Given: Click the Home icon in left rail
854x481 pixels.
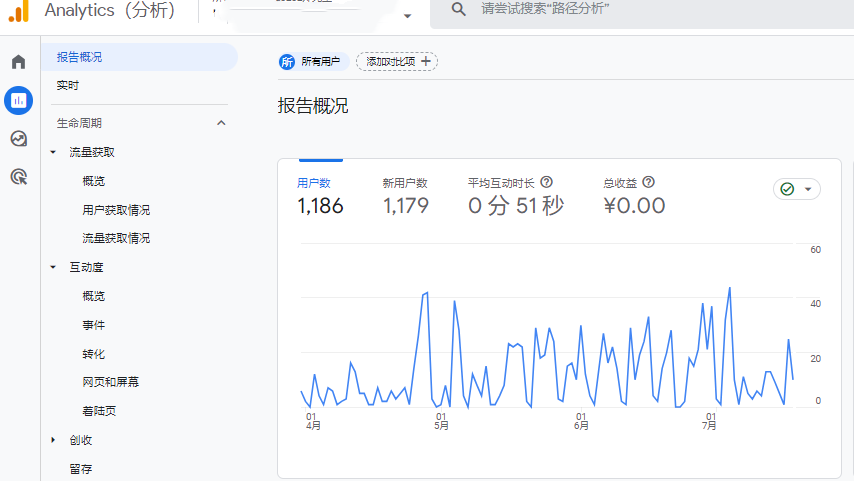Looking at the screenshot, I should coord(18,62).
